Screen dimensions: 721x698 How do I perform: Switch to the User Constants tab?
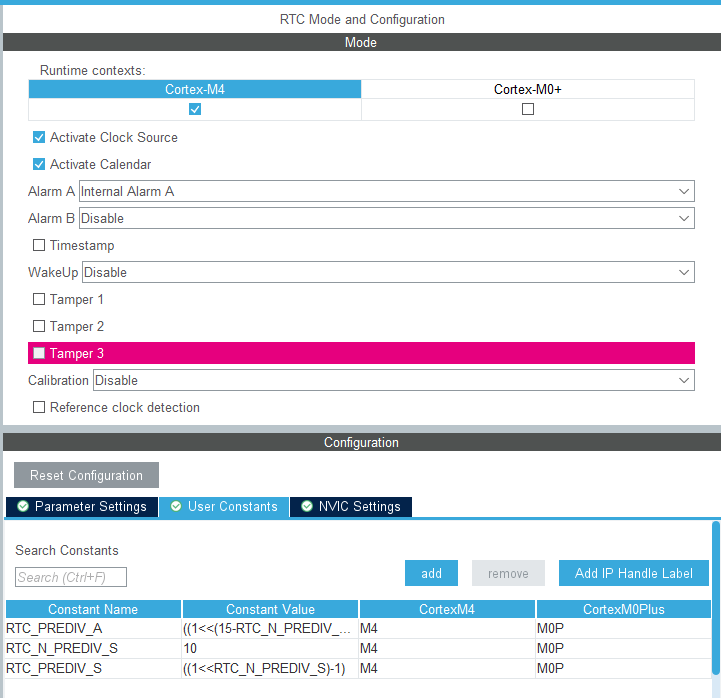pos(224,507)
